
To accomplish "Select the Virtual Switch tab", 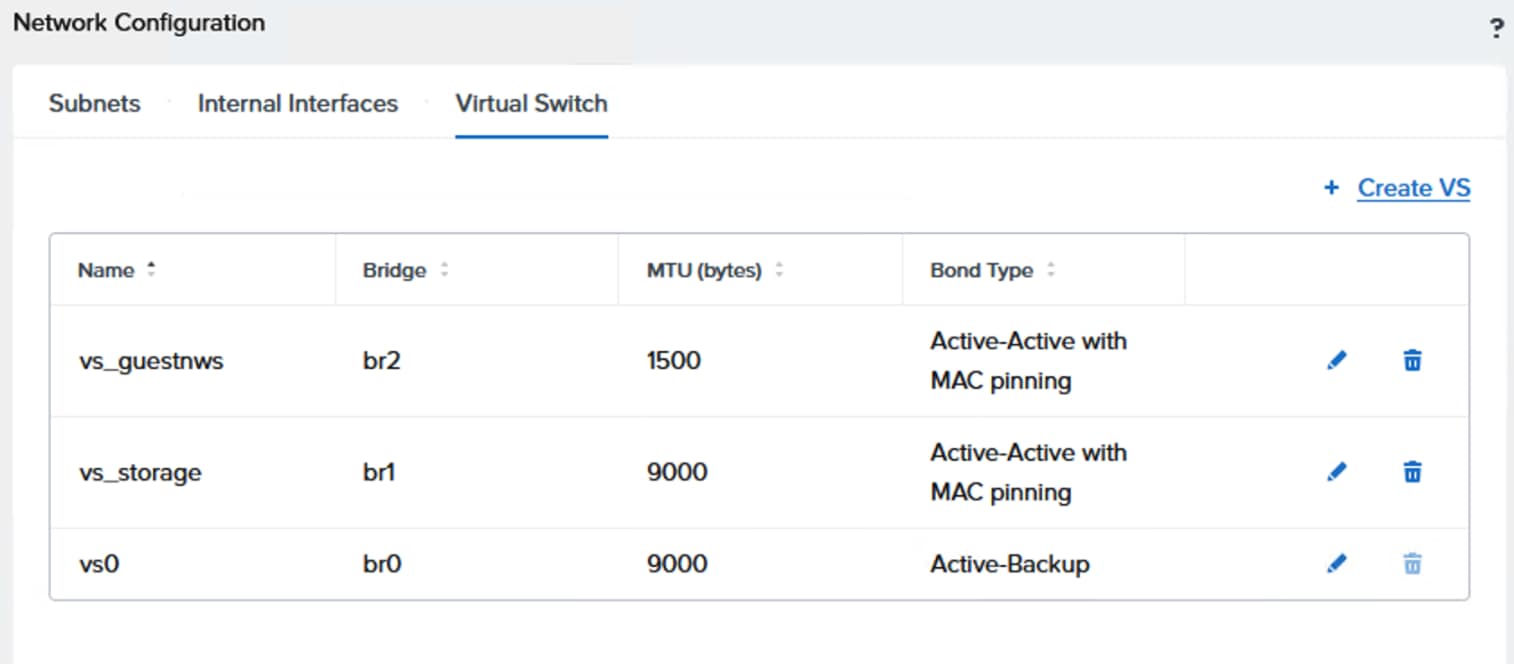I will point(531,103).
